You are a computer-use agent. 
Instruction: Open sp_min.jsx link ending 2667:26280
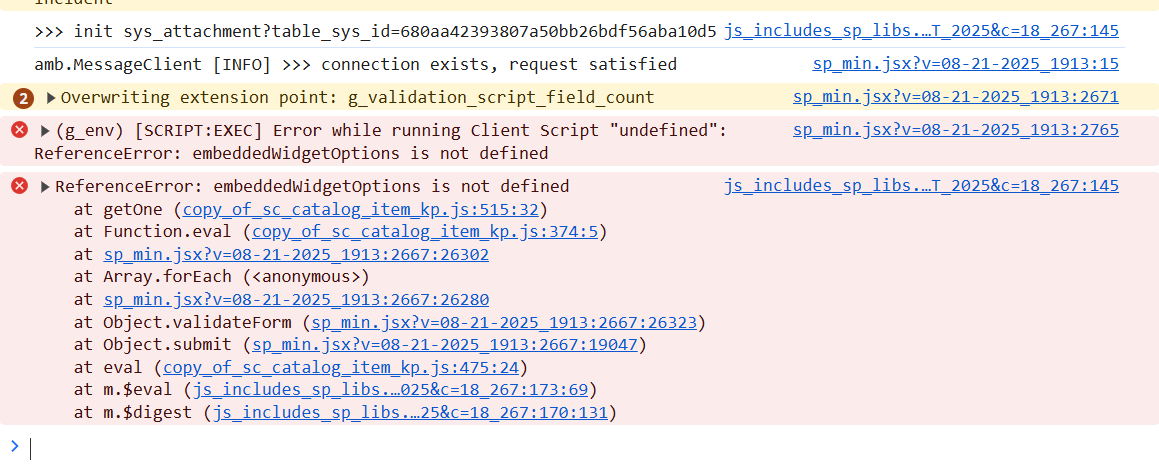(296, 300)
